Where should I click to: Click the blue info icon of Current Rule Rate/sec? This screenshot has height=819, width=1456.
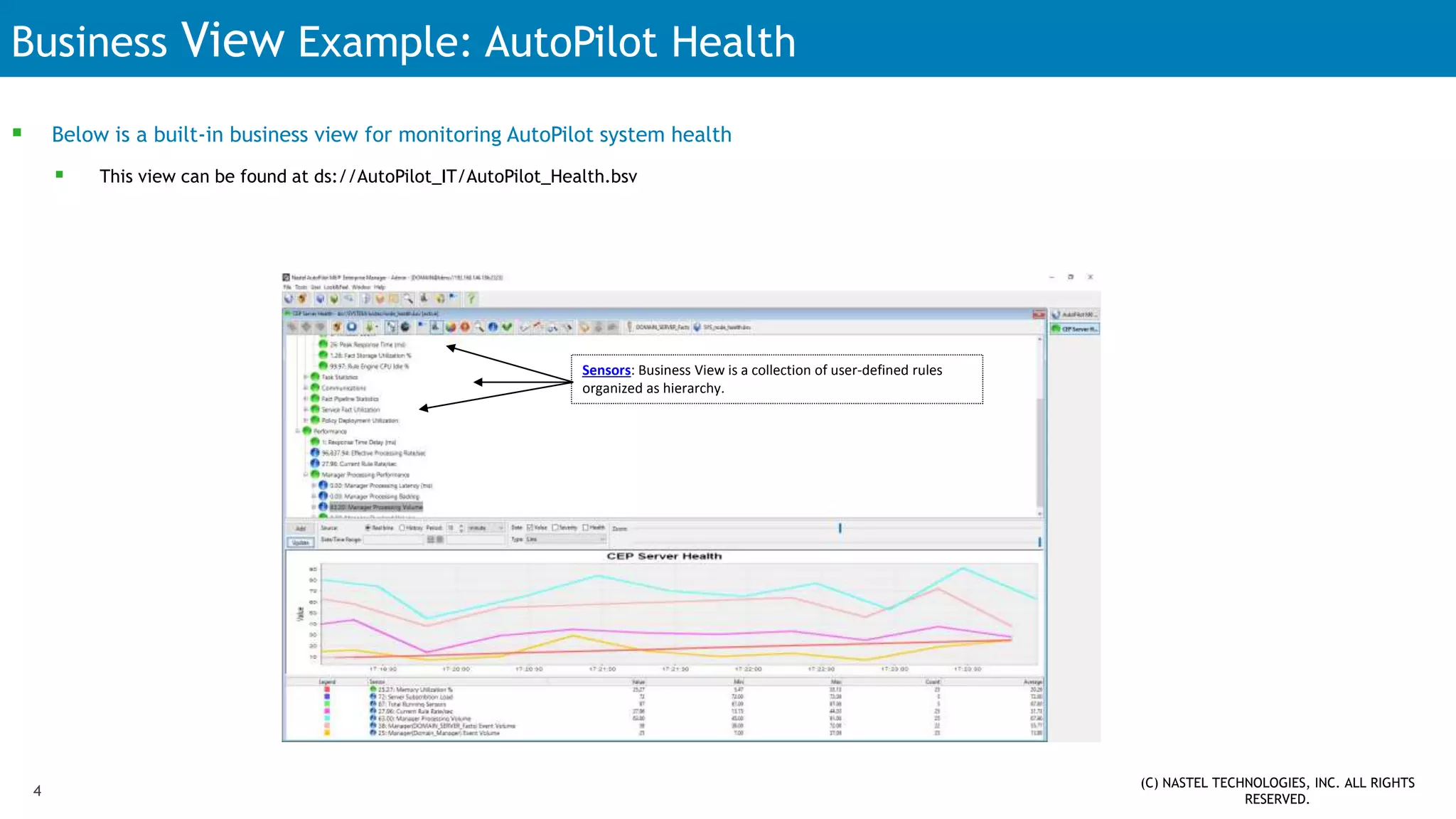(315, 464)
